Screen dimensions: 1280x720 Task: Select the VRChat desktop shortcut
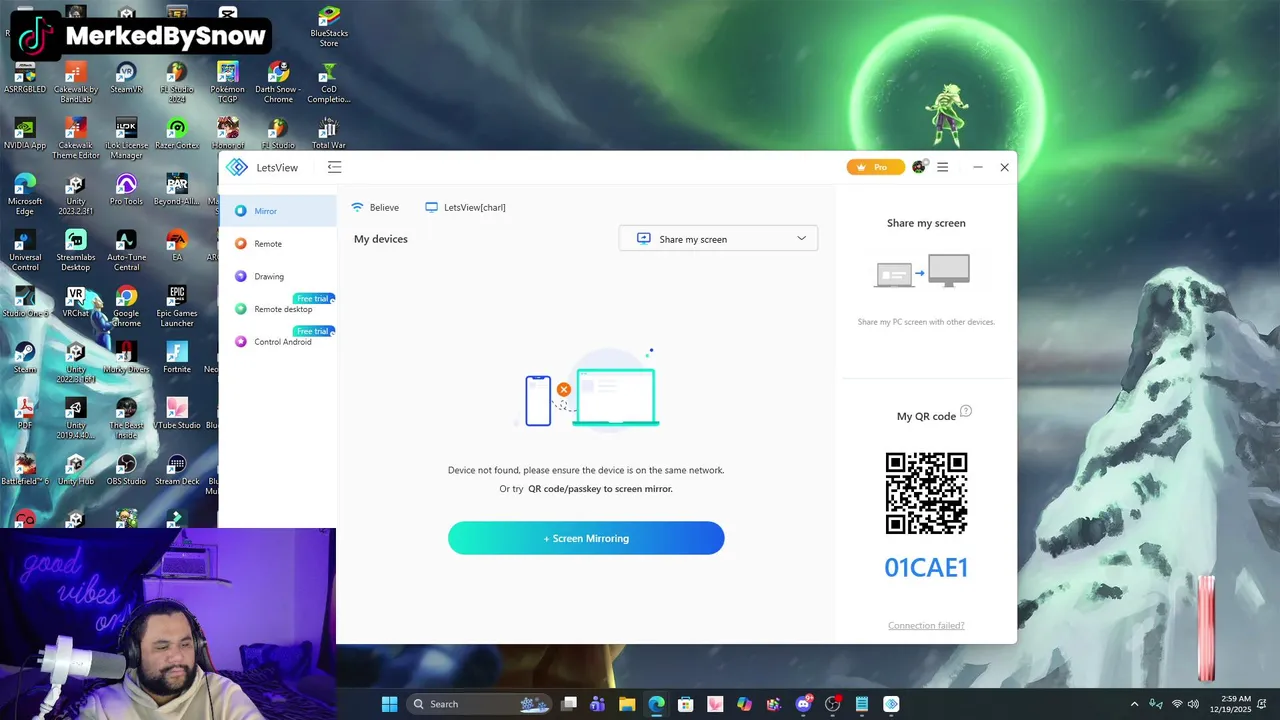click(x=76, y=302)
